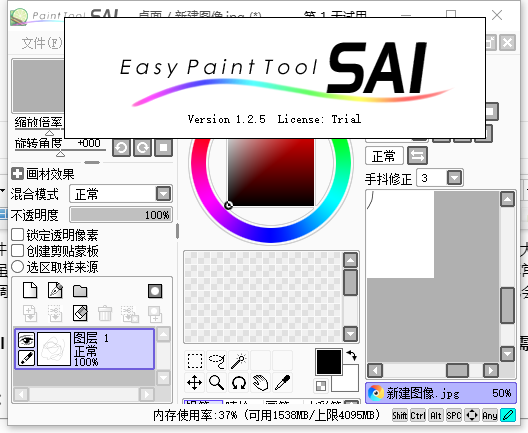Select the rotate view tool
Screen dimensions: 528x433
pyautogui.click(x=239, y=382)
